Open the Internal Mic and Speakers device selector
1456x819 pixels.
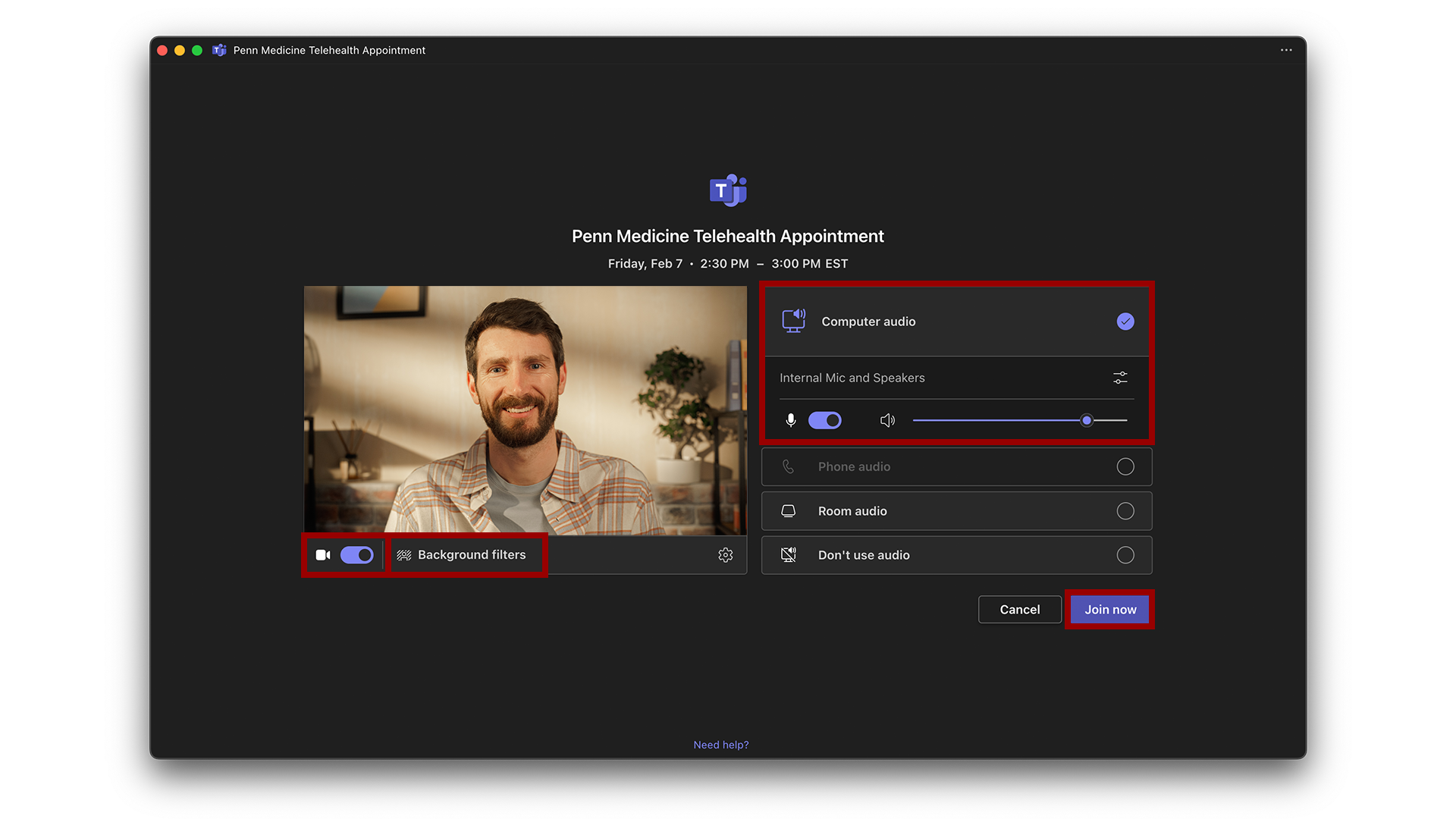(852, 377)
